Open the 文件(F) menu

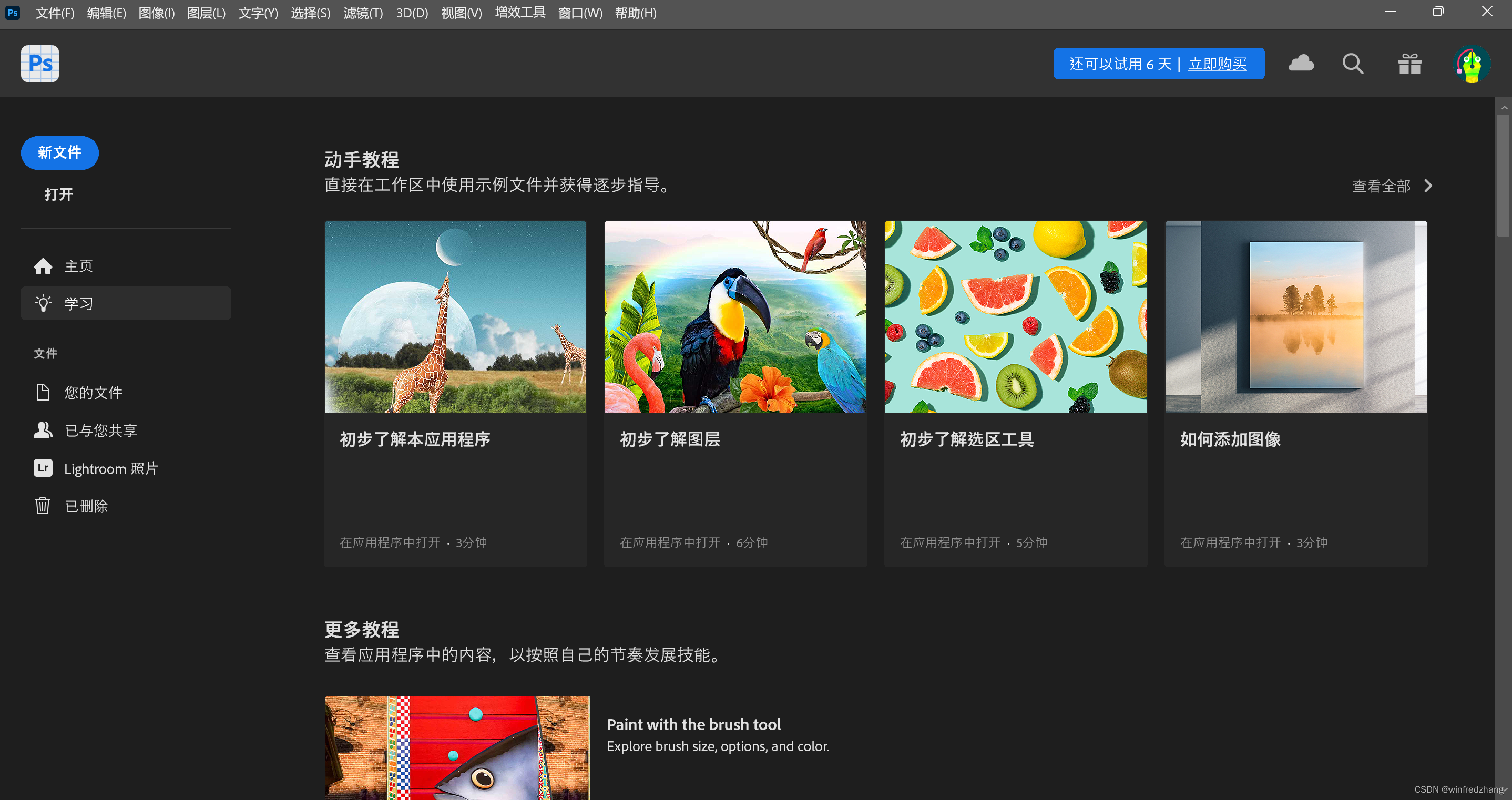[x=55, y=13]
